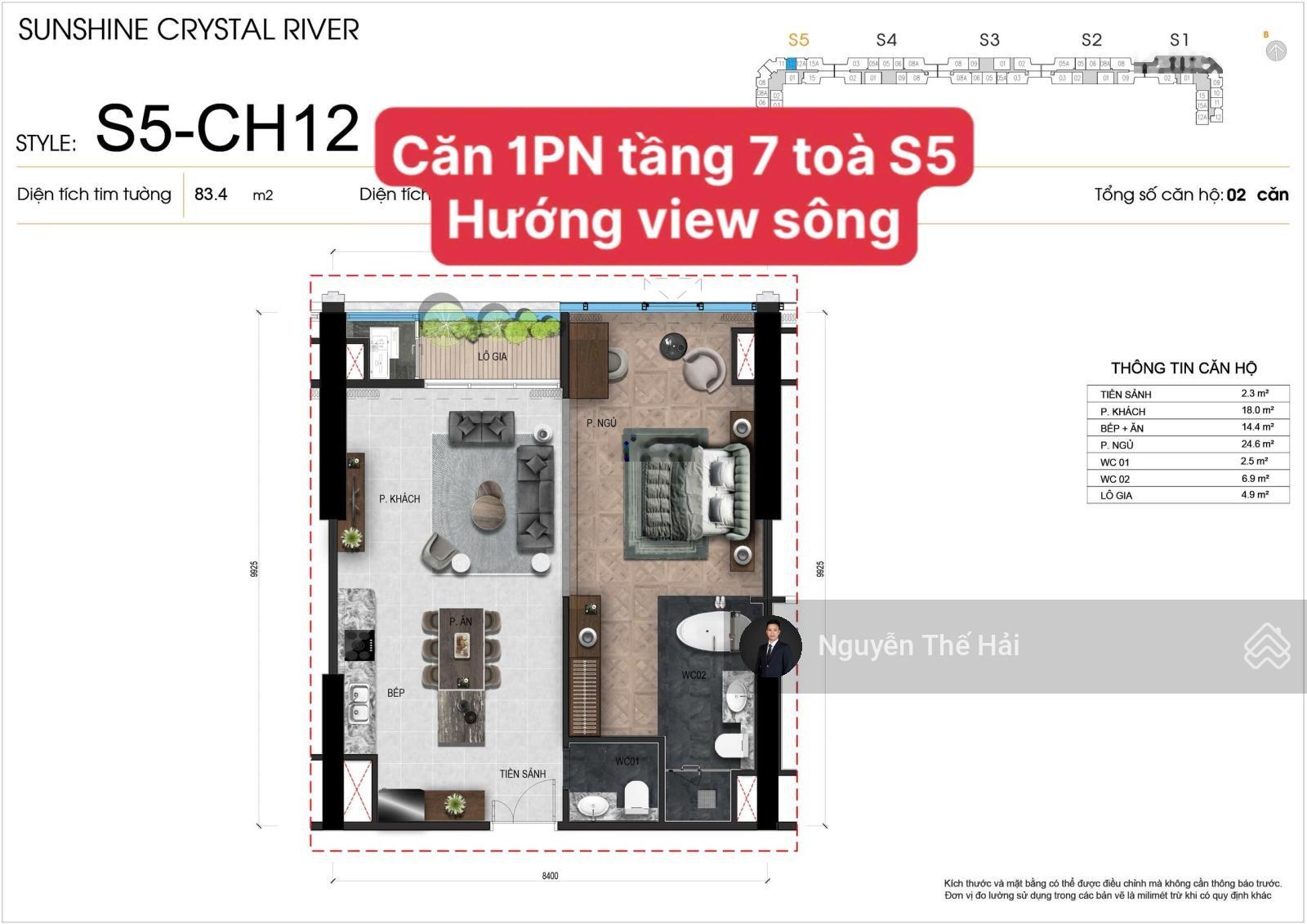Click the "LÔ GIA" label on the floor plan

493,357
